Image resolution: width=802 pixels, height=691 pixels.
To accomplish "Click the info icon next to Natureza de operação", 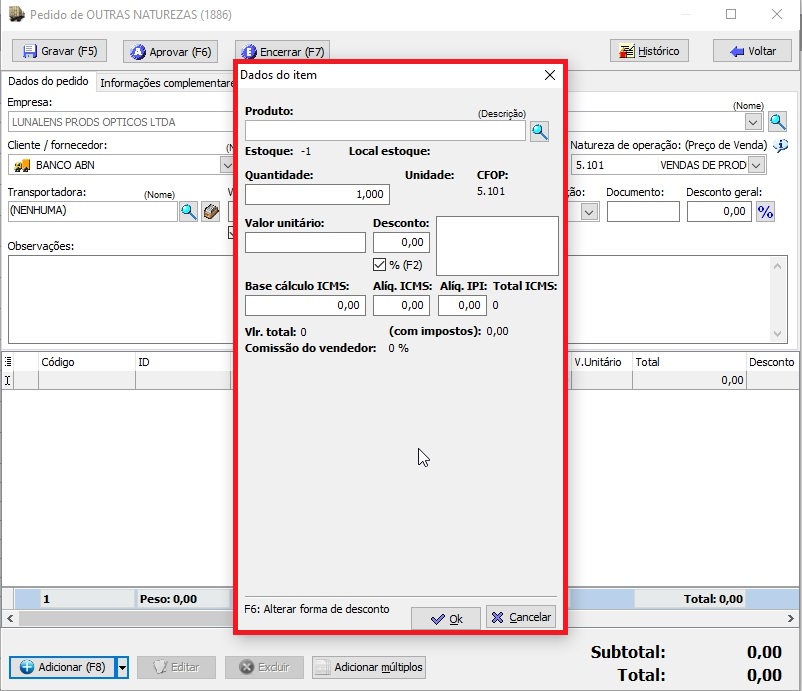I will 781,146.
